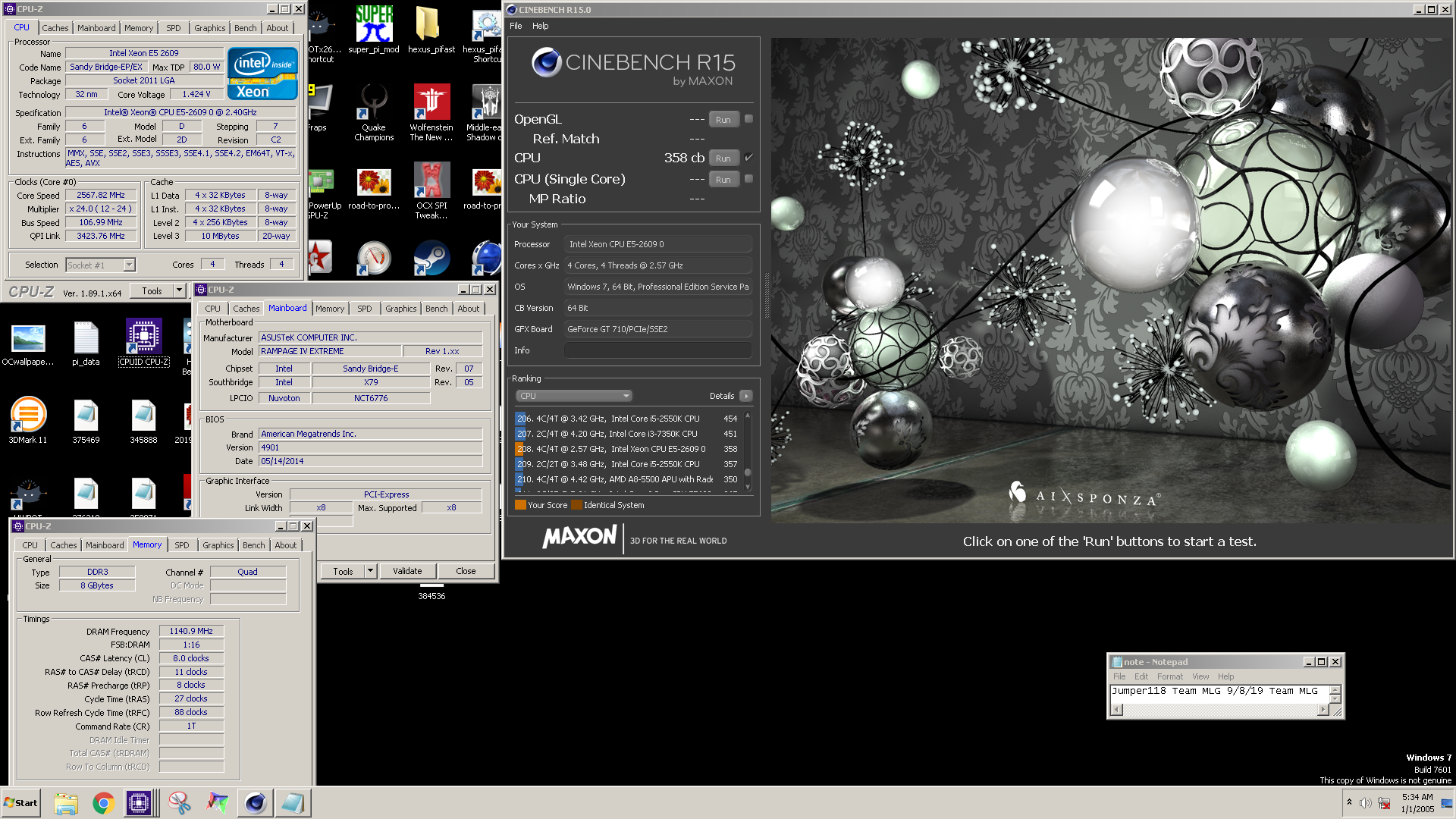
Task: Launch the Wolfenstein The New Order shortcut
Action: coord(431,112)
